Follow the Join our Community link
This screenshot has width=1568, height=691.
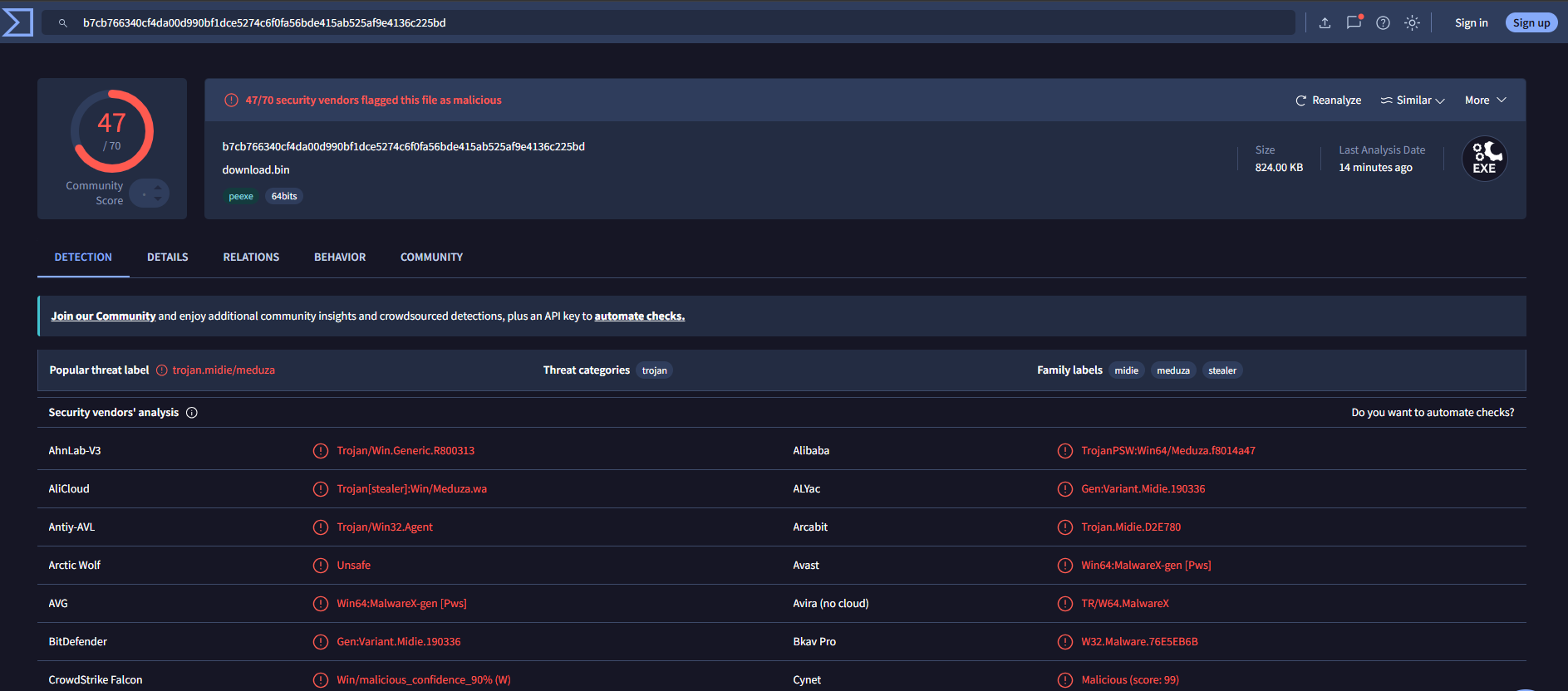103,316
